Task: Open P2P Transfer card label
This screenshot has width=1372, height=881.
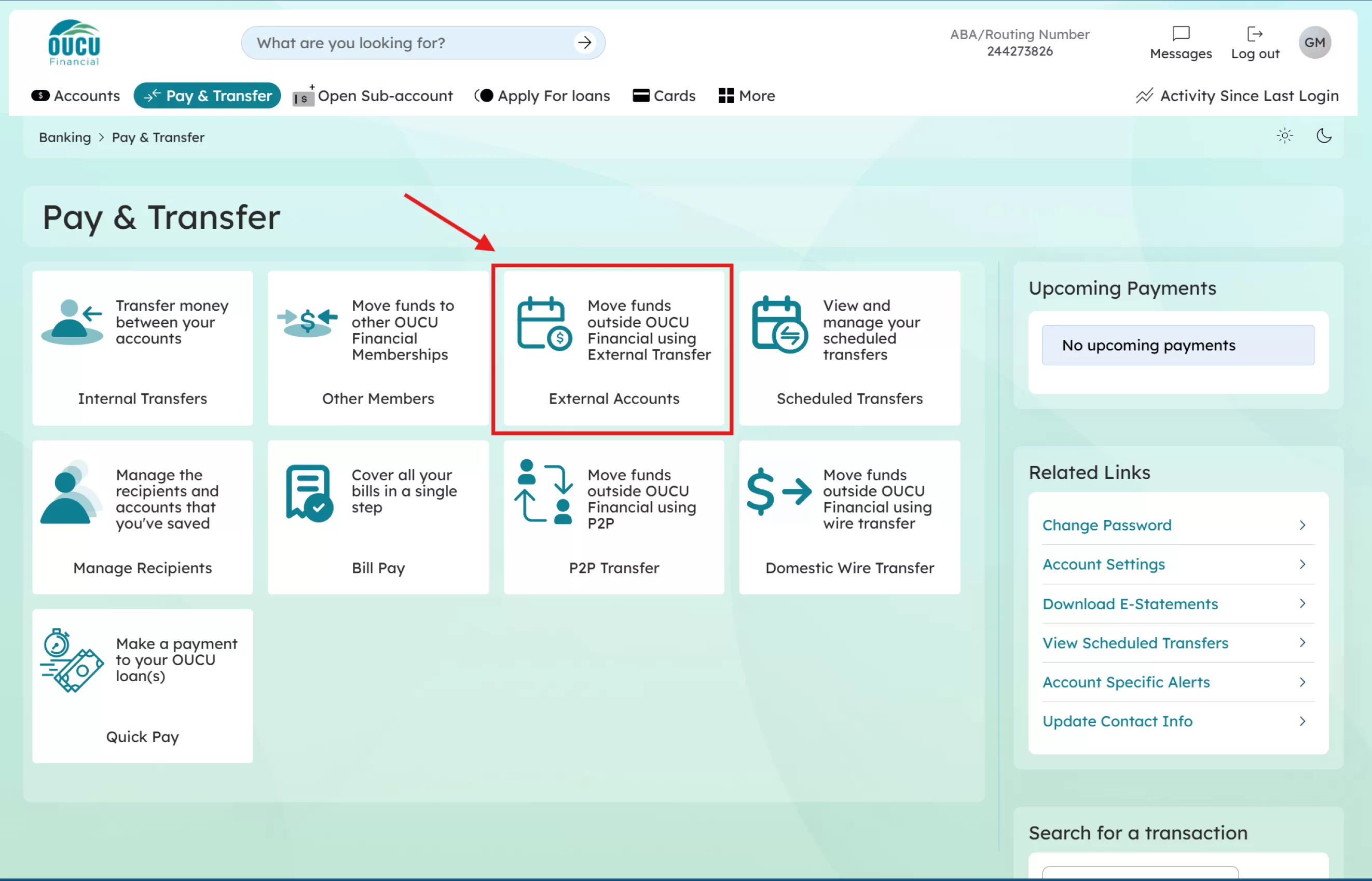Action: click(614, 568)
